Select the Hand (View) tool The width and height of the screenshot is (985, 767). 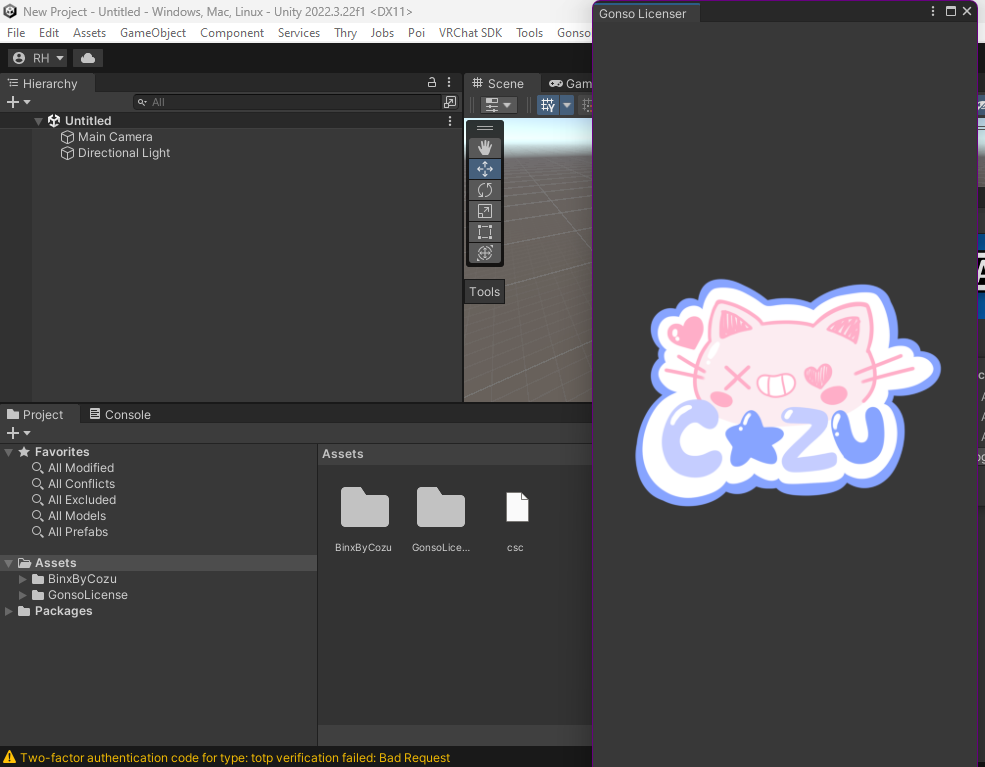pos(484,148)
